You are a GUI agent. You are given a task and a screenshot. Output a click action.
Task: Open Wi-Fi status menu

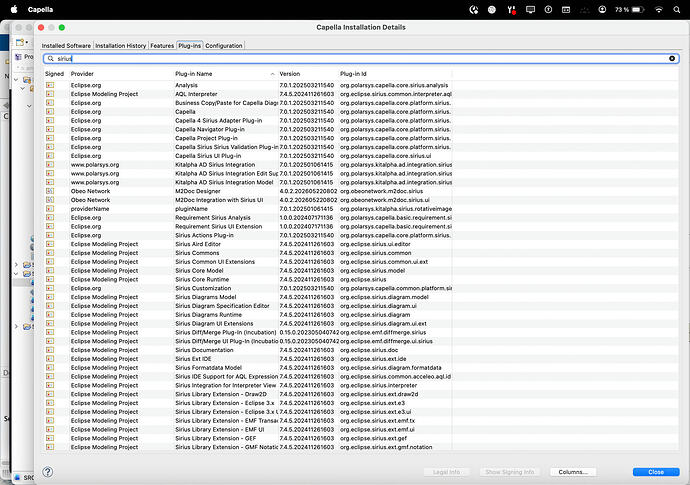658,10
